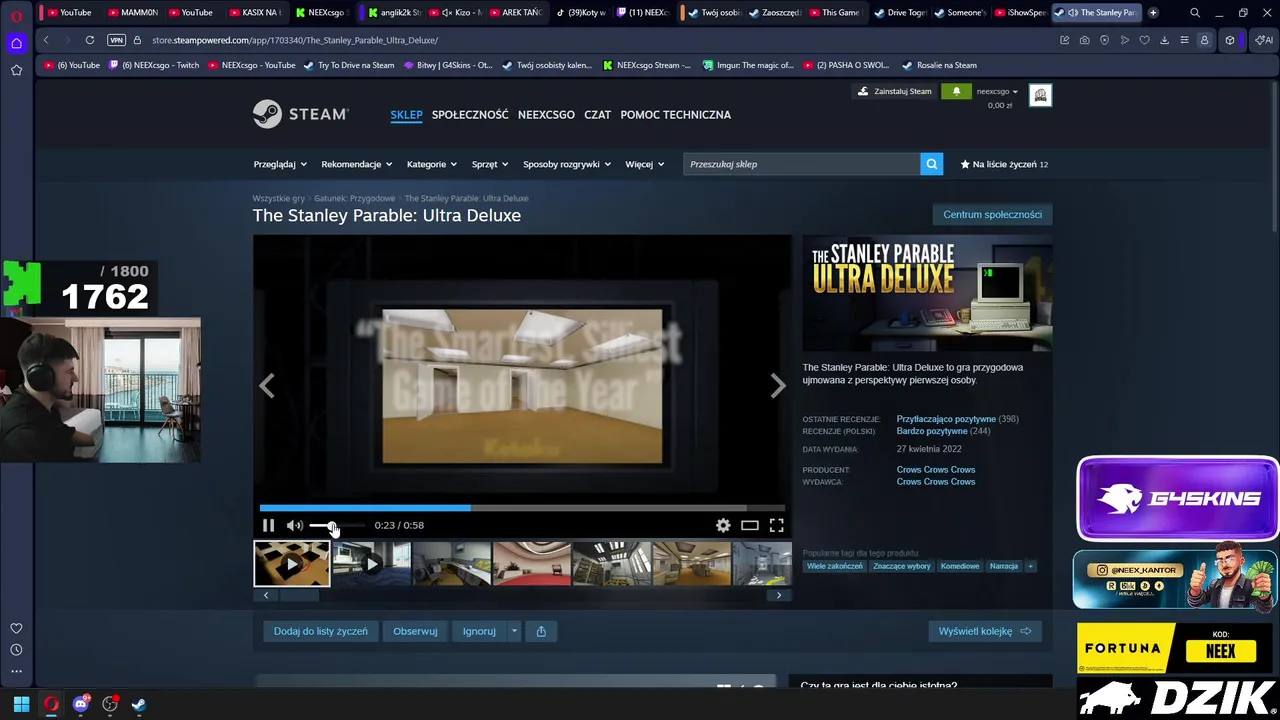The image size is (1280, 720).
Task: Expand the Rekomendacje dropdown
Action: coord(356,164)
